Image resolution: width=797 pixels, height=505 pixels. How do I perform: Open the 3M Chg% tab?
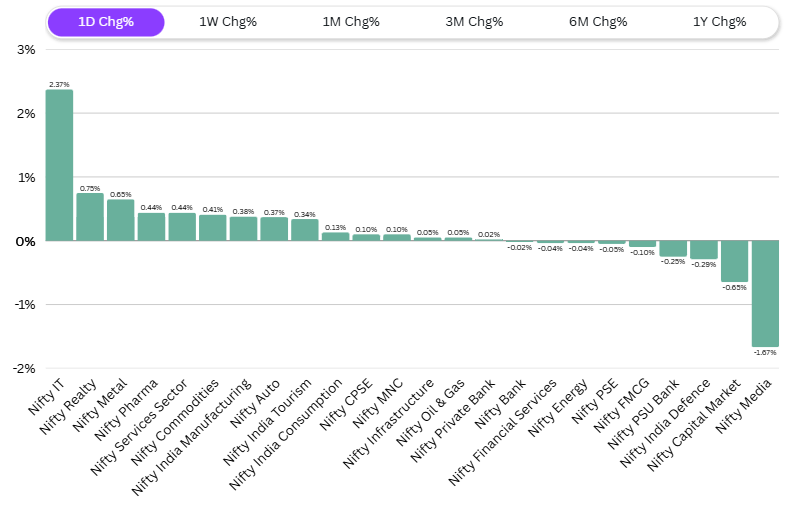tap(474, 22)
